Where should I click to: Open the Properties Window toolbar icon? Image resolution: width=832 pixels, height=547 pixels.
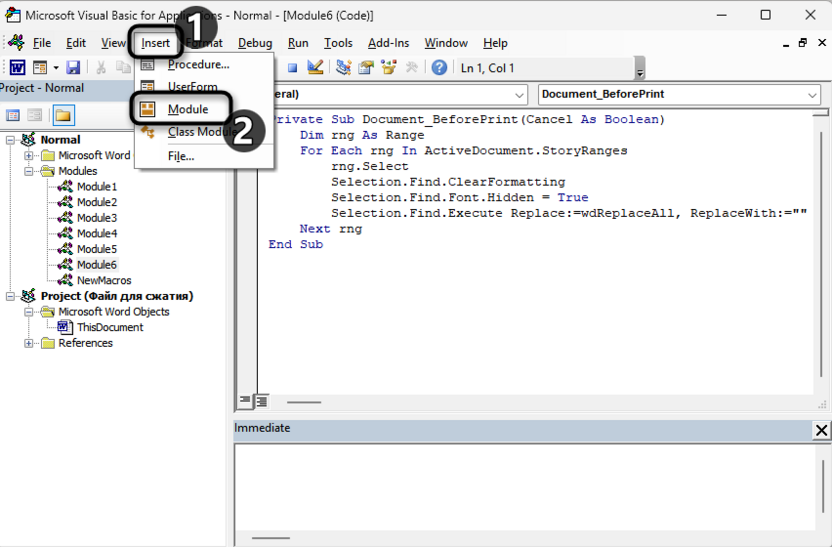[366, 68]
